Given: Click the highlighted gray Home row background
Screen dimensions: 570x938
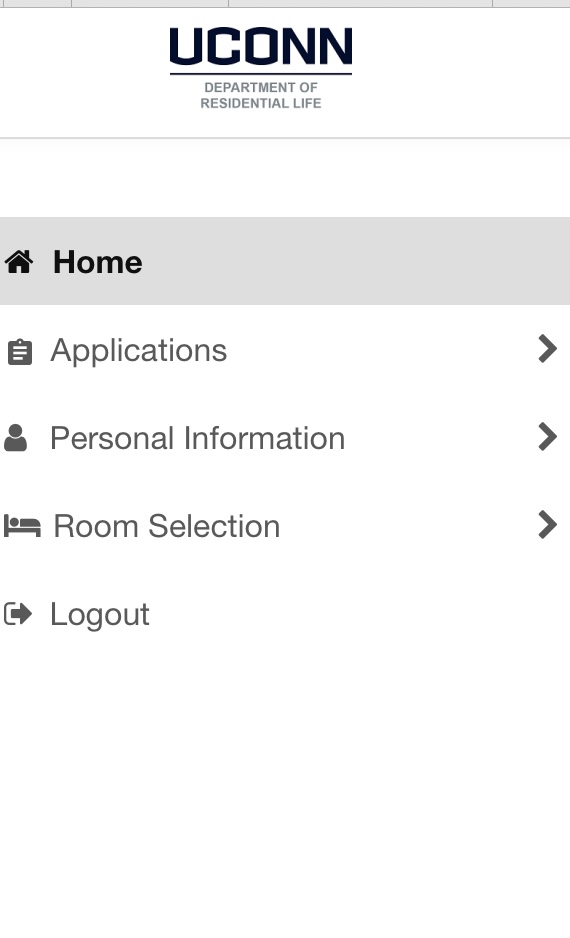Looking at the screenshot, I should 359,261.
